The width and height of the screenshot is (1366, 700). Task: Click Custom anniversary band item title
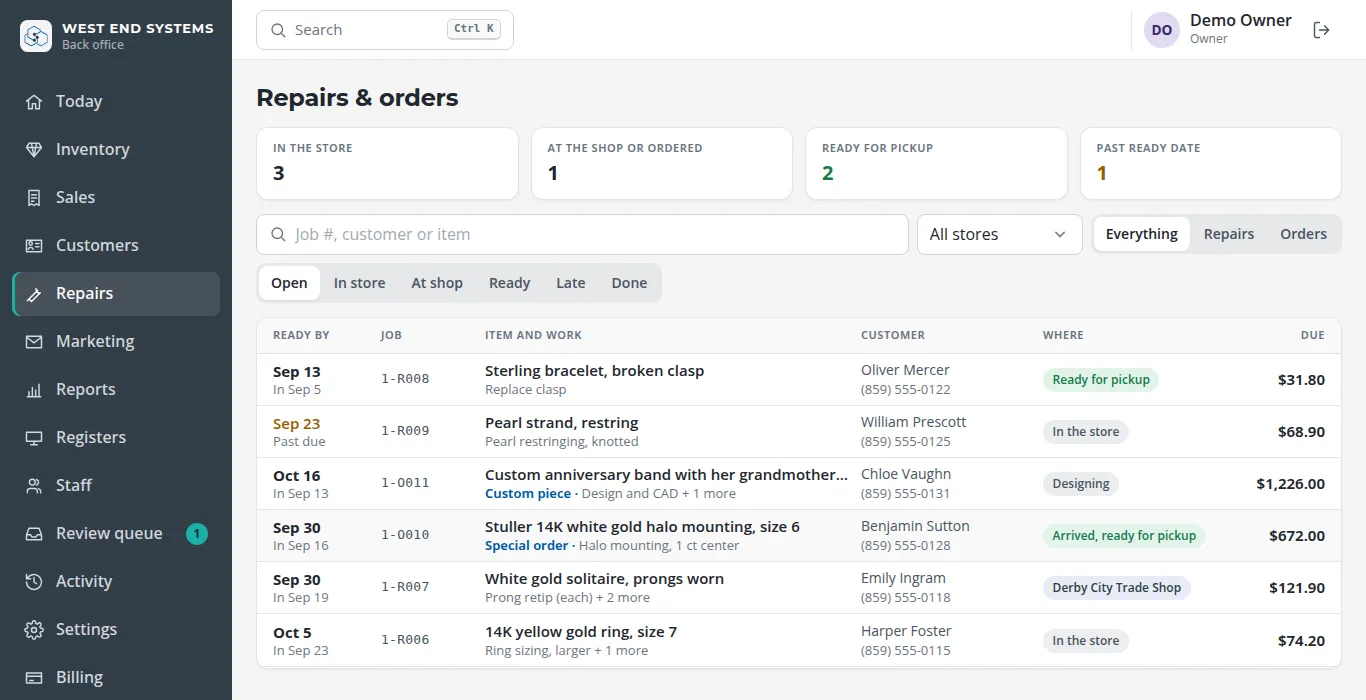pos(666,475)
